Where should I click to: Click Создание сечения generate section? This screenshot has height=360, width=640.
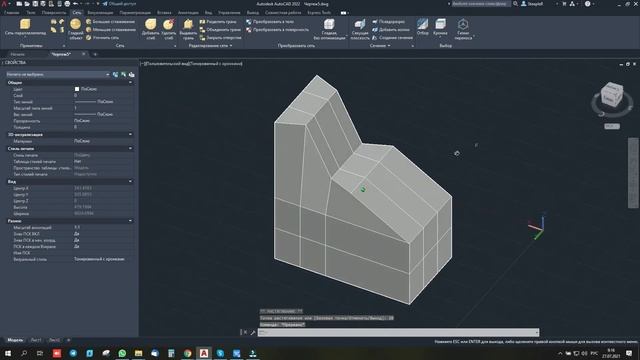click(x=392, y=38)
